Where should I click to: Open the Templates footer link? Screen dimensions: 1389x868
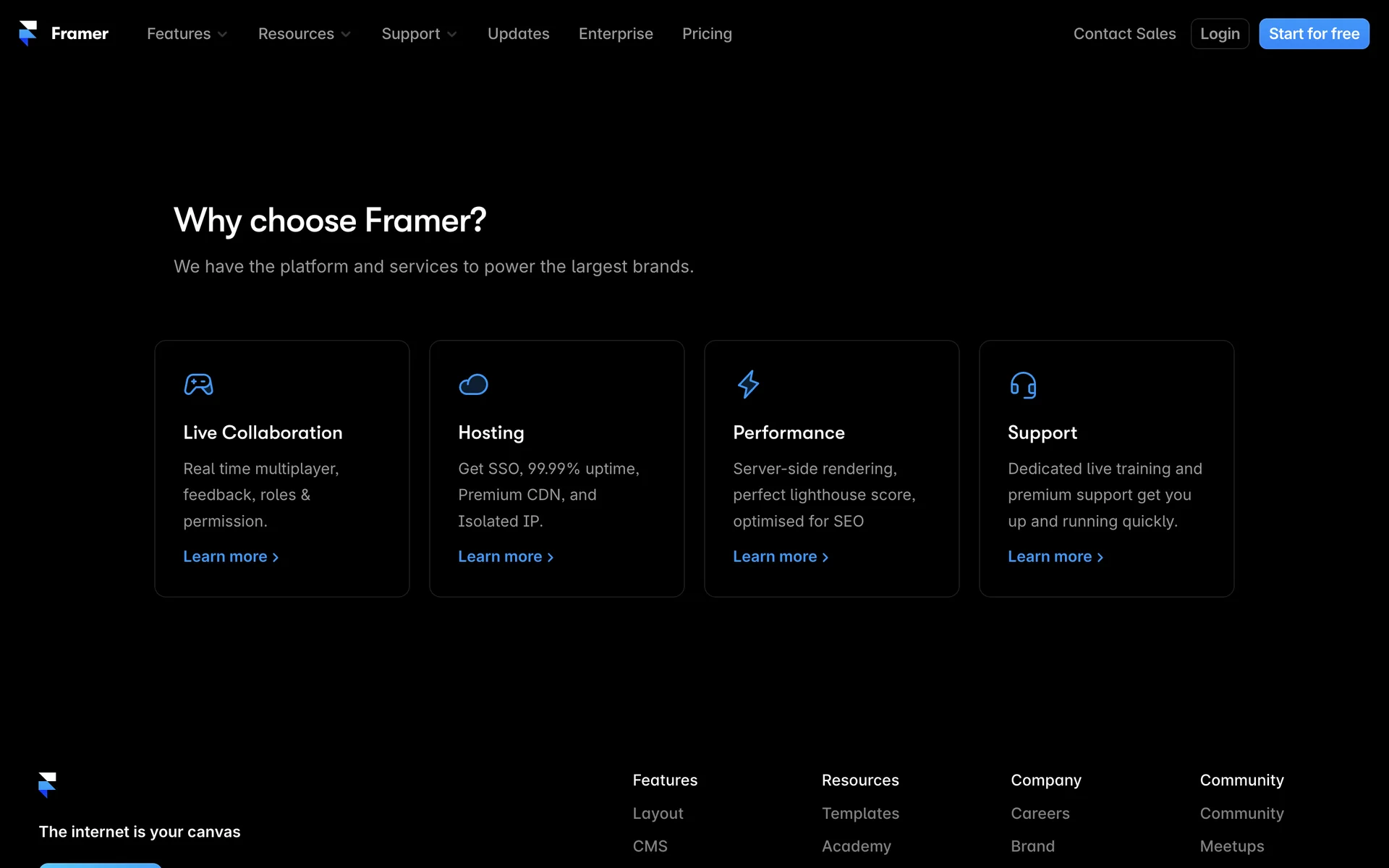click(x=860, y=813)
